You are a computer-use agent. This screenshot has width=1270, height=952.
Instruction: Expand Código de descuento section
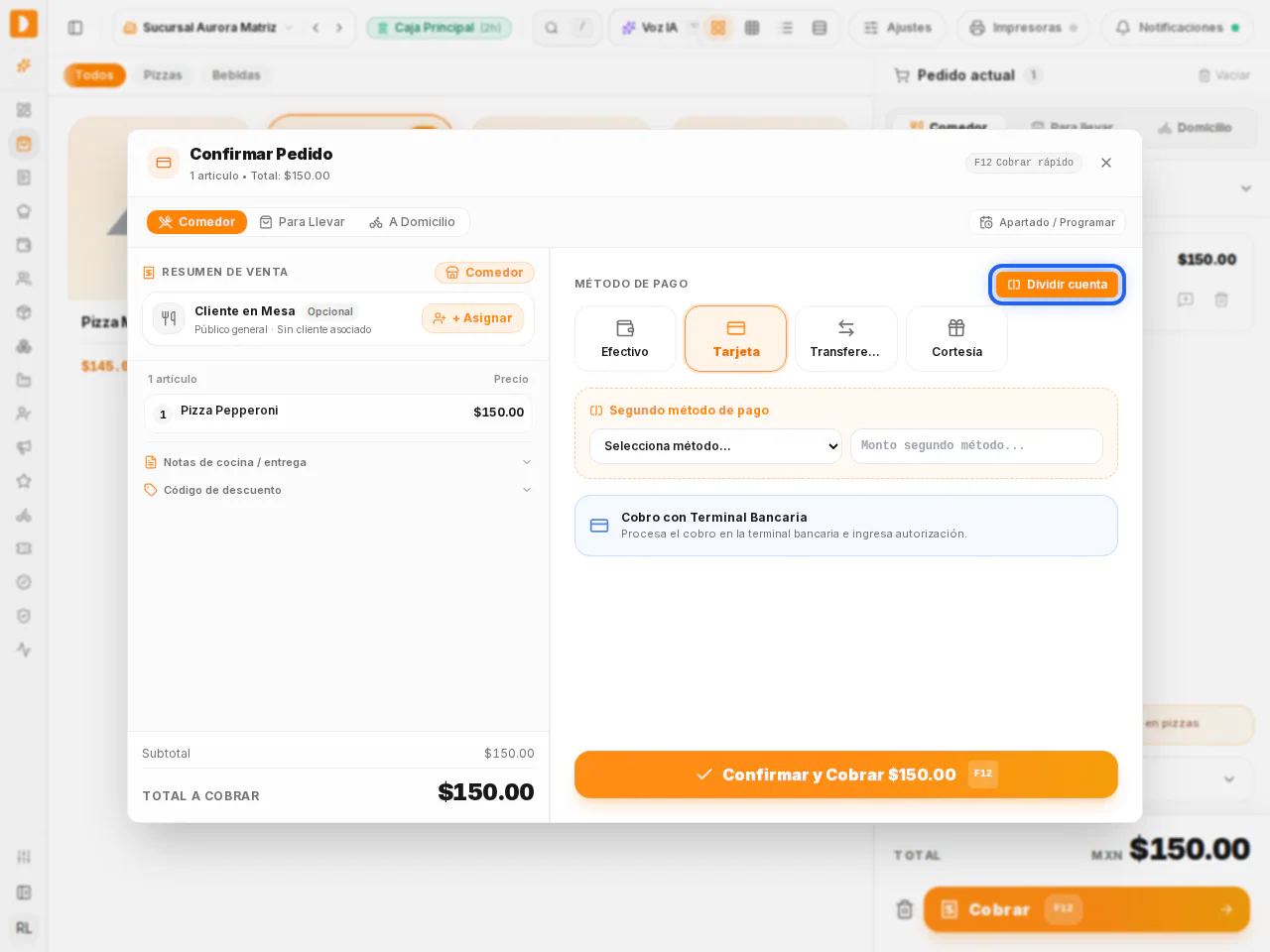(338, 490)
